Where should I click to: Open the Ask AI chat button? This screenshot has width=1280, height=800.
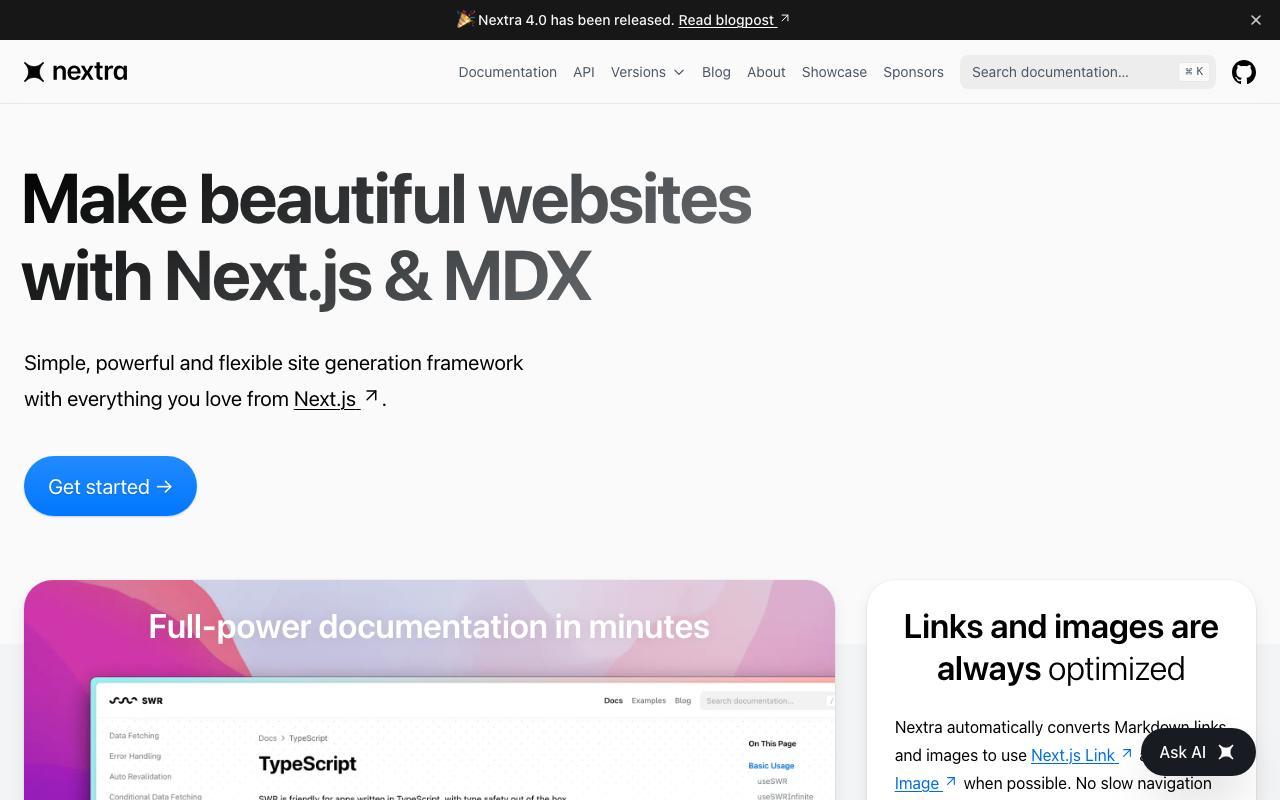click(1198, 752)
